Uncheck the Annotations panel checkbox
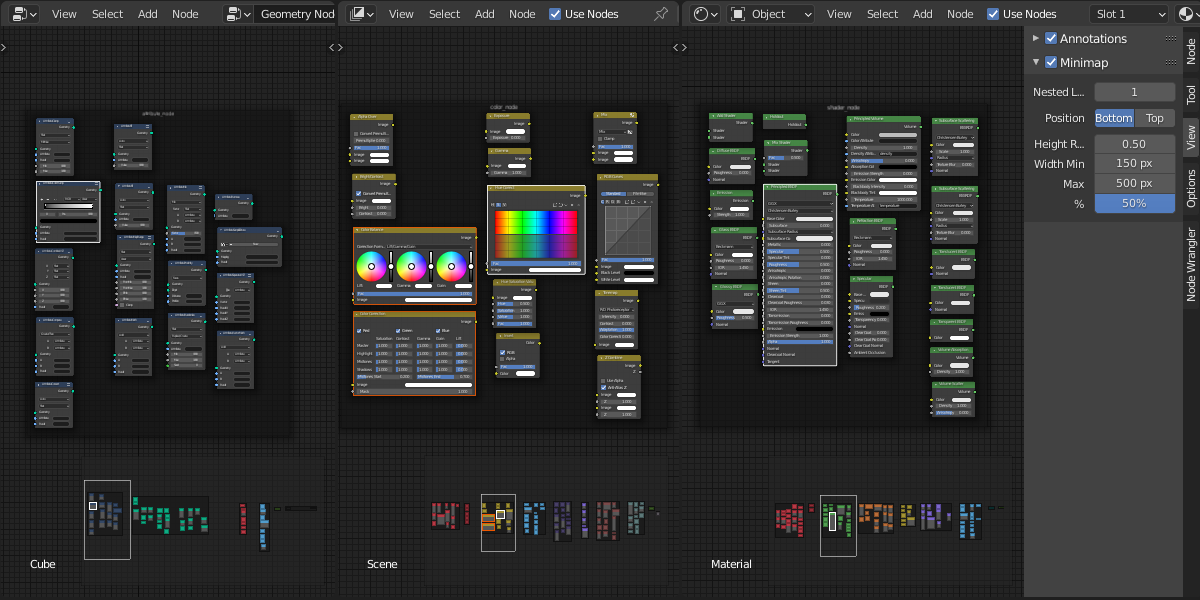Viewport: 1200px width, 600px height. tap(1051, 38)
